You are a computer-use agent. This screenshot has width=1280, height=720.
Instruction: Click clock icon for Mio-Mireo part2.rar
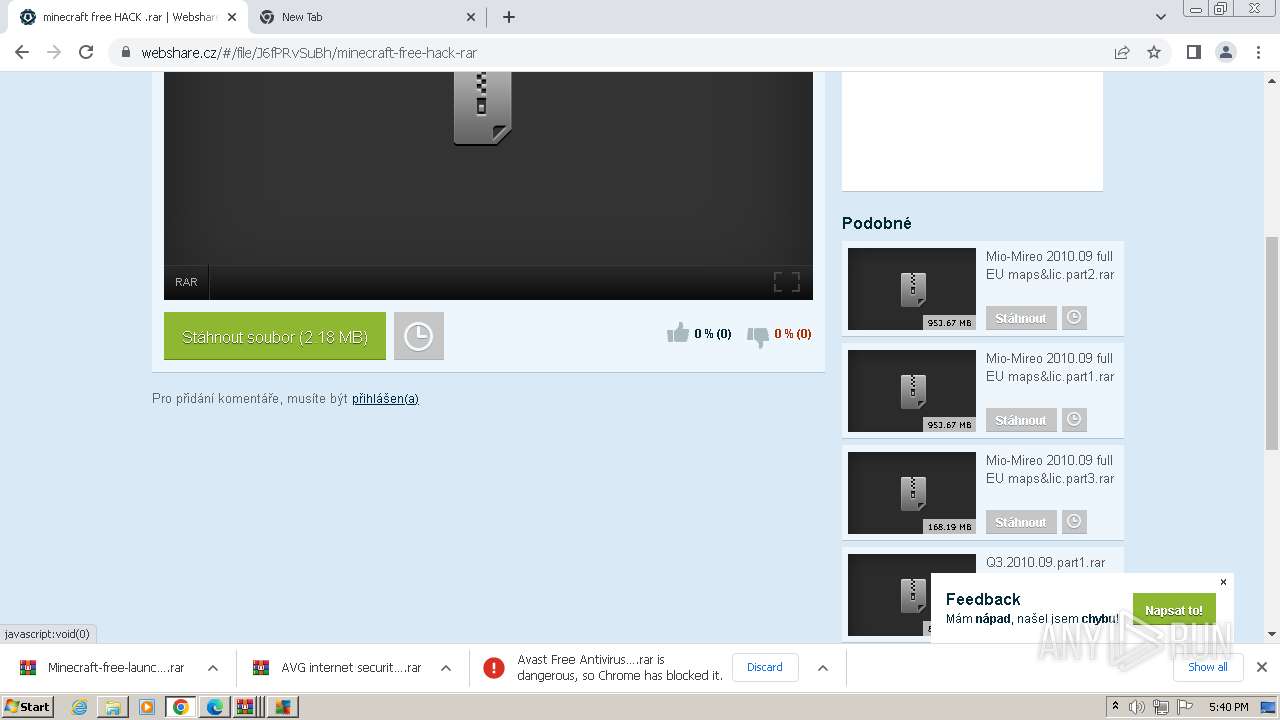(x=1074, y=318)
